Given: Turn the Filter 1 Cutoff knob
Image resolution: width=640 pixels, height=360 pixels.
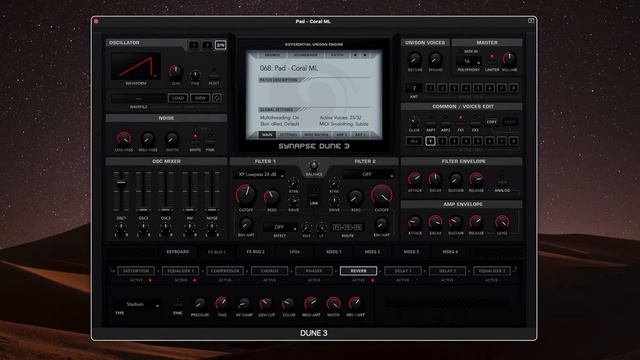Looking at the screenshot, I should click(246, 195).
